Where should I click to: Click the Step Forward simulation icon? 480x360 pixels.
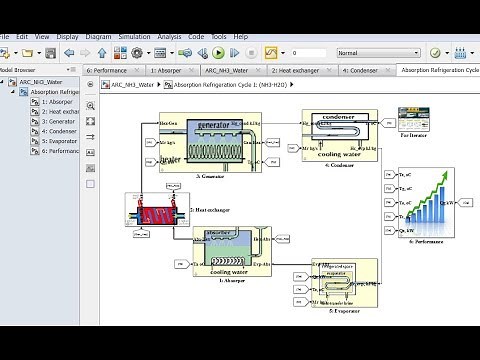pos(234,53)
